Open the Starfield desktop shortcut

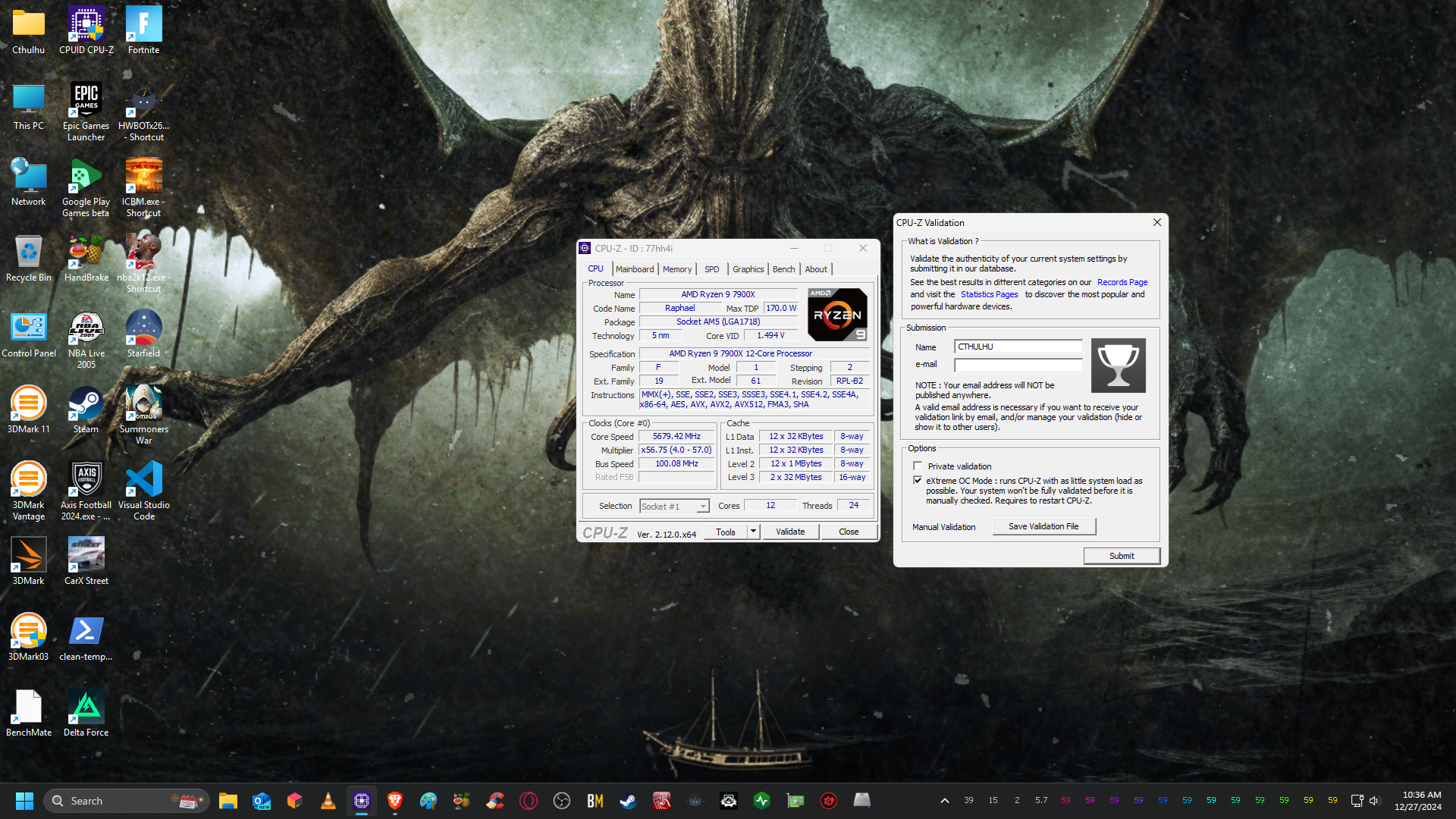click(x=143, y=334)
